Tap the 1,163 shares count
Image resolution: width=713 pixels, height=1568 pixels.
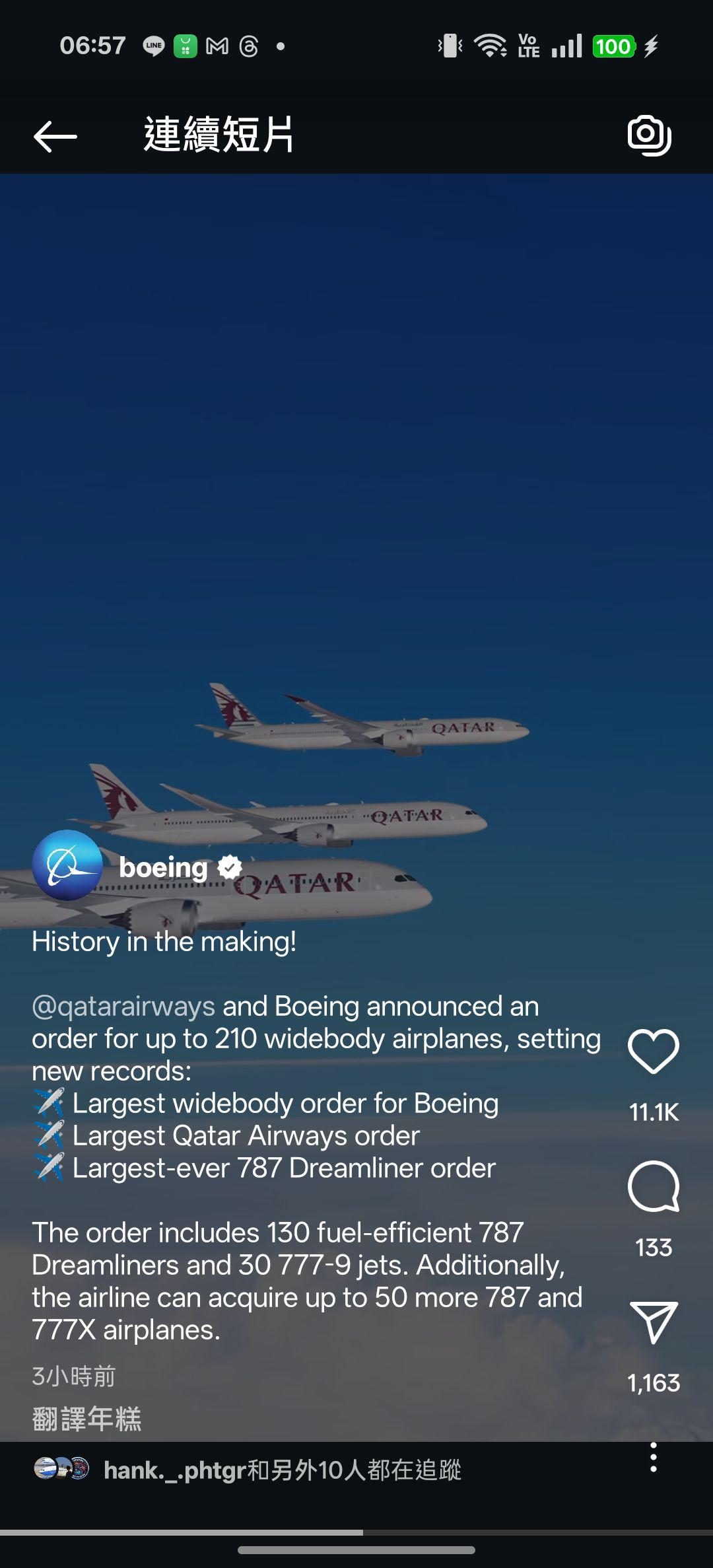(654, 1383)
